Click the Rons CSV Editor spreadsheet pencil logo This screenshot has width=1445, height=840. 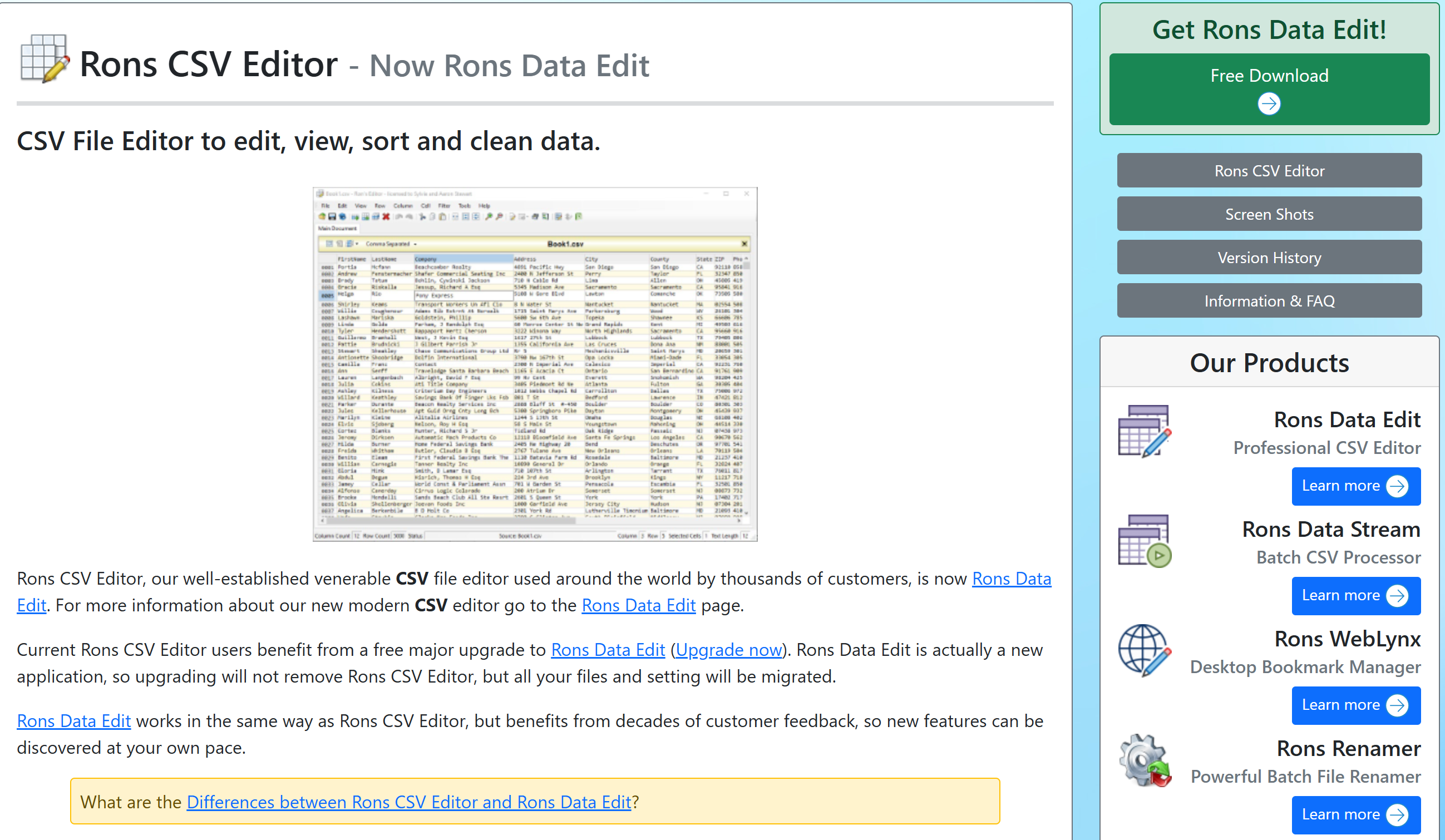click(45, 59)
